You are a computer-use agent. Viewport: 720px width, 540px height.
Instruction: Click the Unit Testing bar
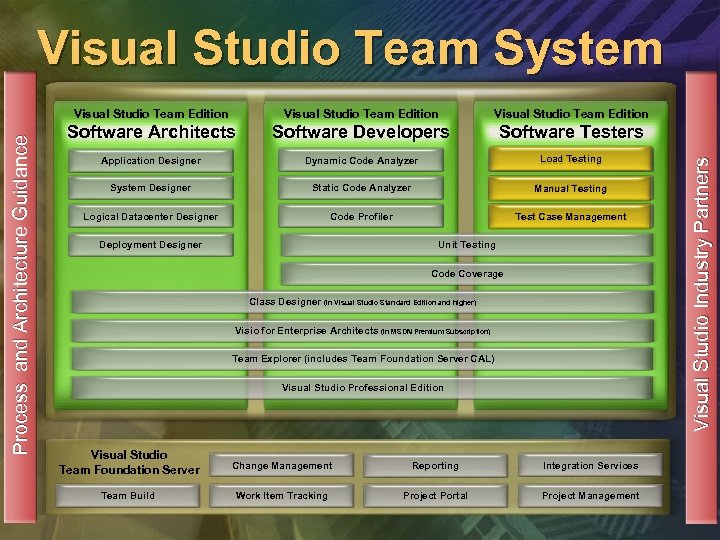(467, 245)
